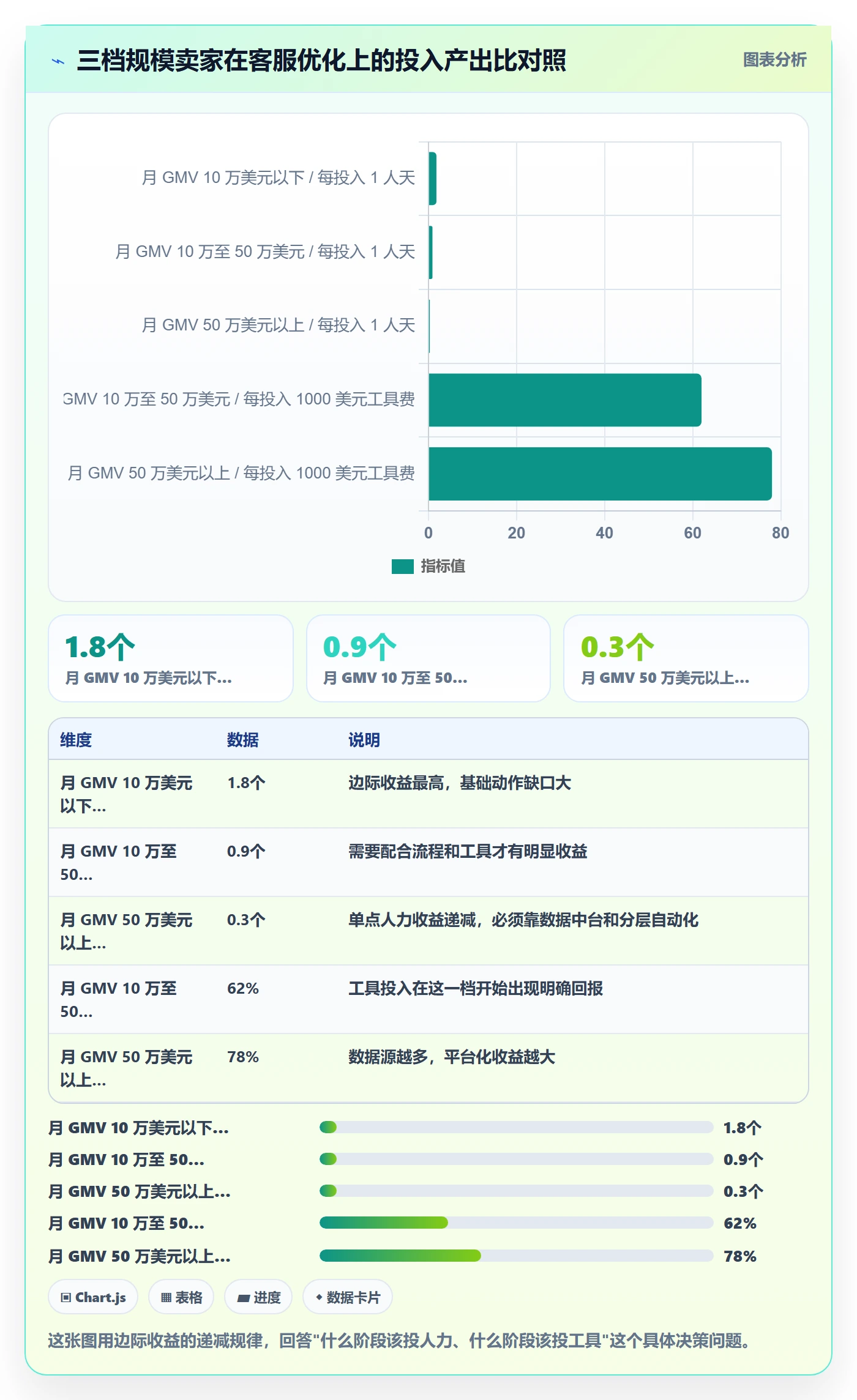Click the 进度 tag

pos(258,1297)
